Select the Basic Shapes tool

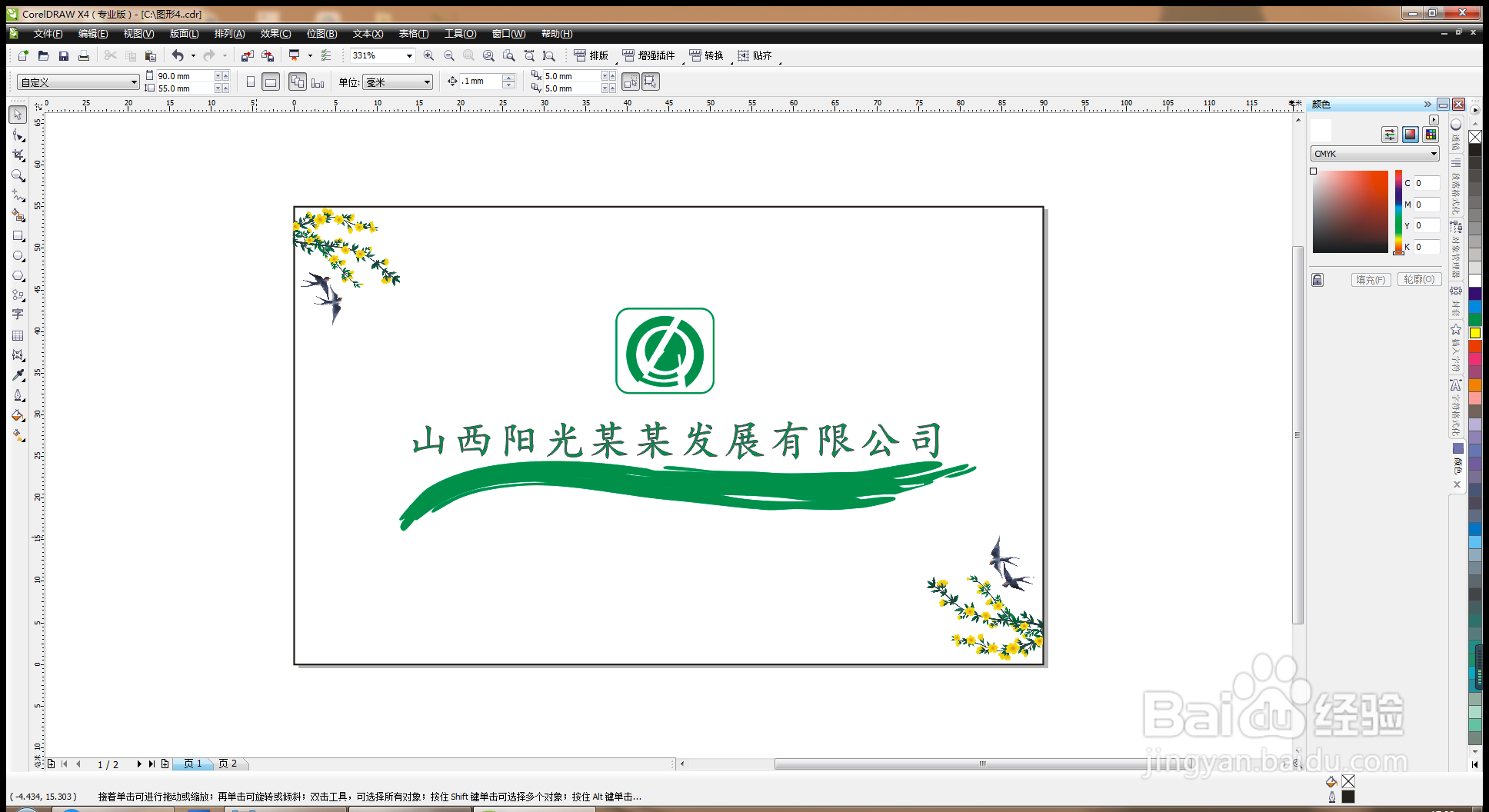tap(18, 295)
